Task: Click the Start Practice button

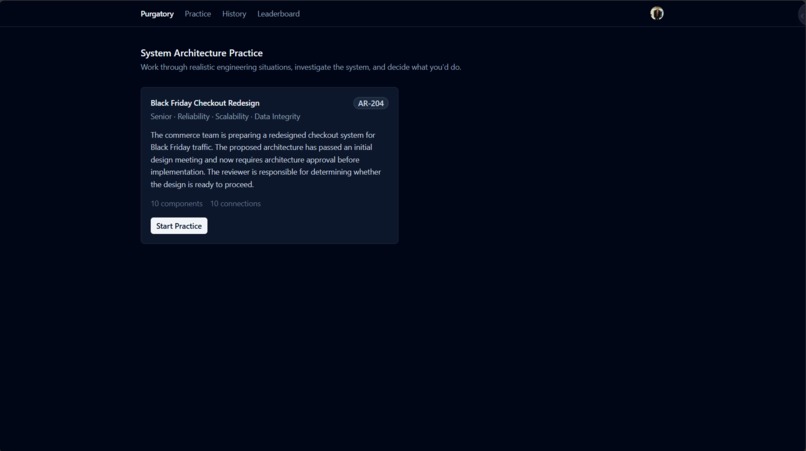Action: [x=179, y=226]
